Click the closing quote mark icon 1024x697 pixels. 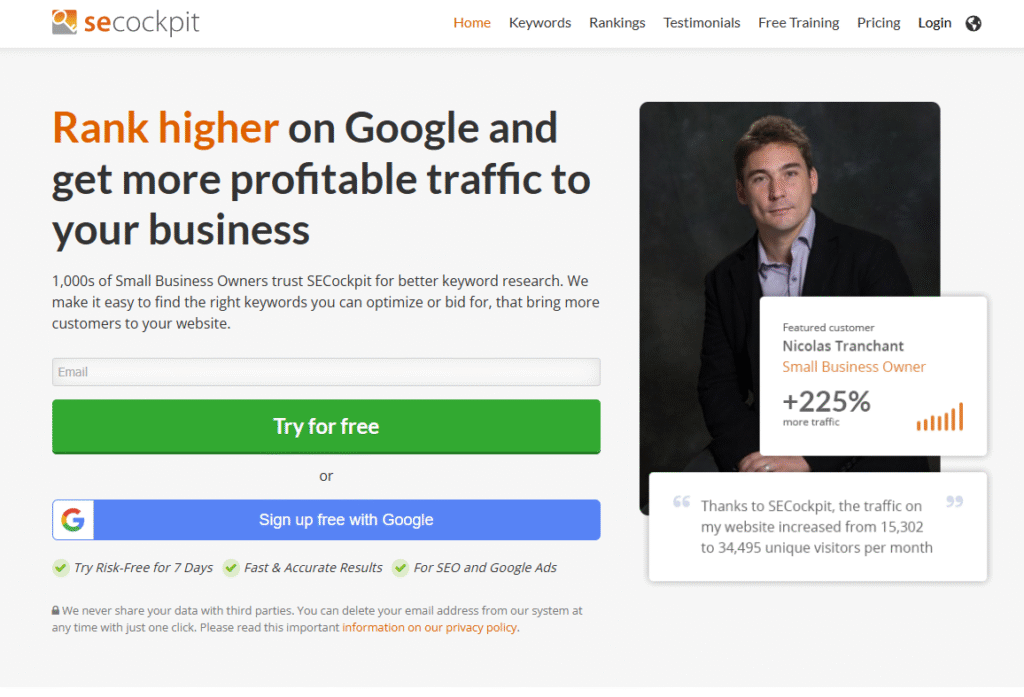coord(954,502)
